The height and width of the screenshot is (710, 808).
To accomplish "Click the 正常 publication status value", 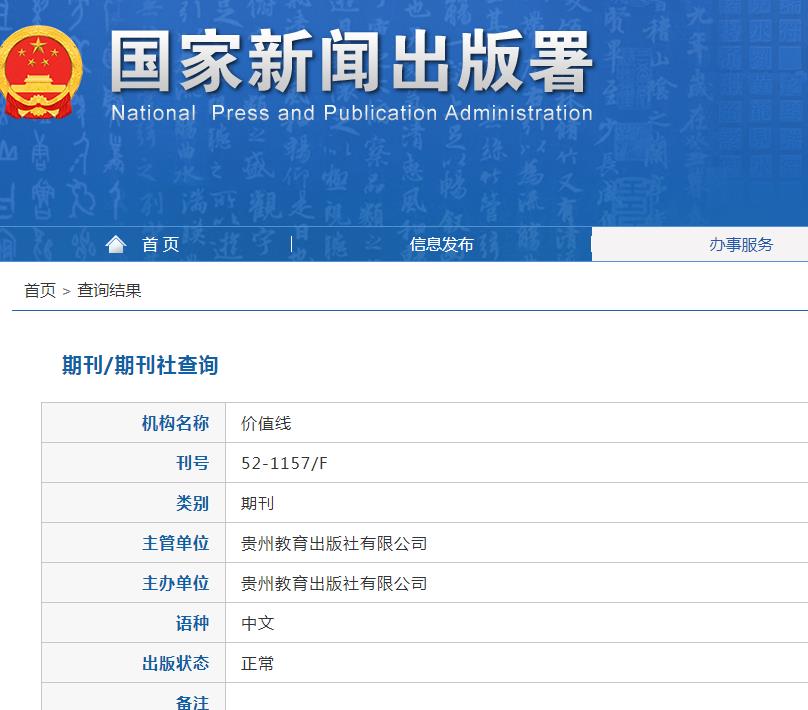I will click(257, 662).
